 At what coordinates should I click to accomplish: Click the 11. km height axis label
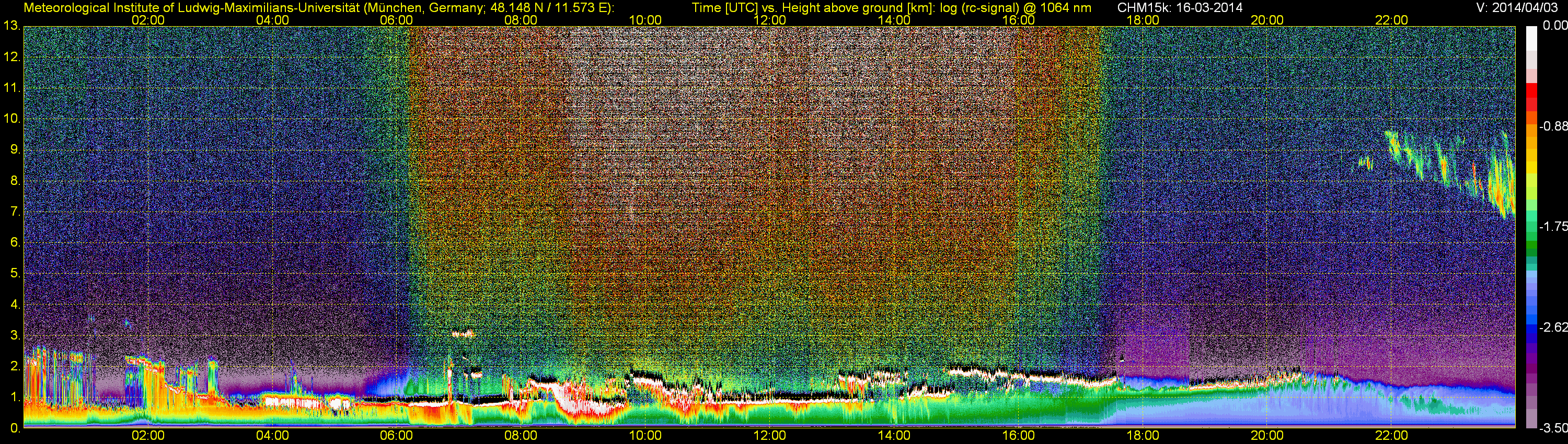click(11, 88)
